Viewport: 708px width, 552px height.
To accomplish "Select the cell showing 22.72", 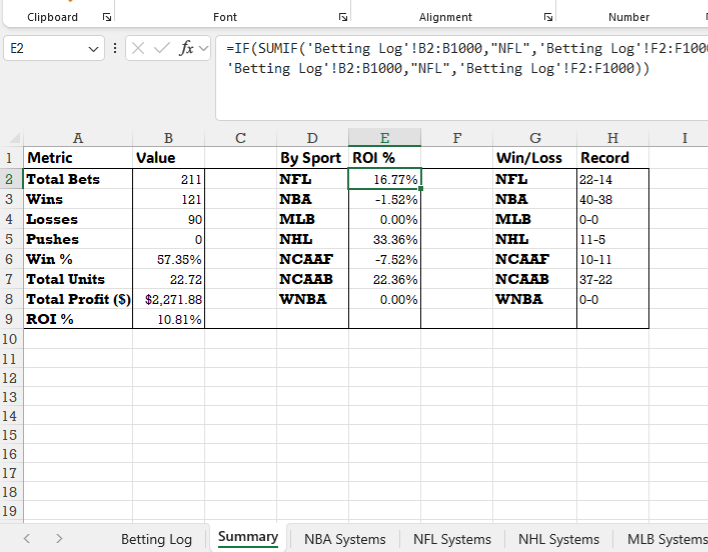I will point(168,279).
